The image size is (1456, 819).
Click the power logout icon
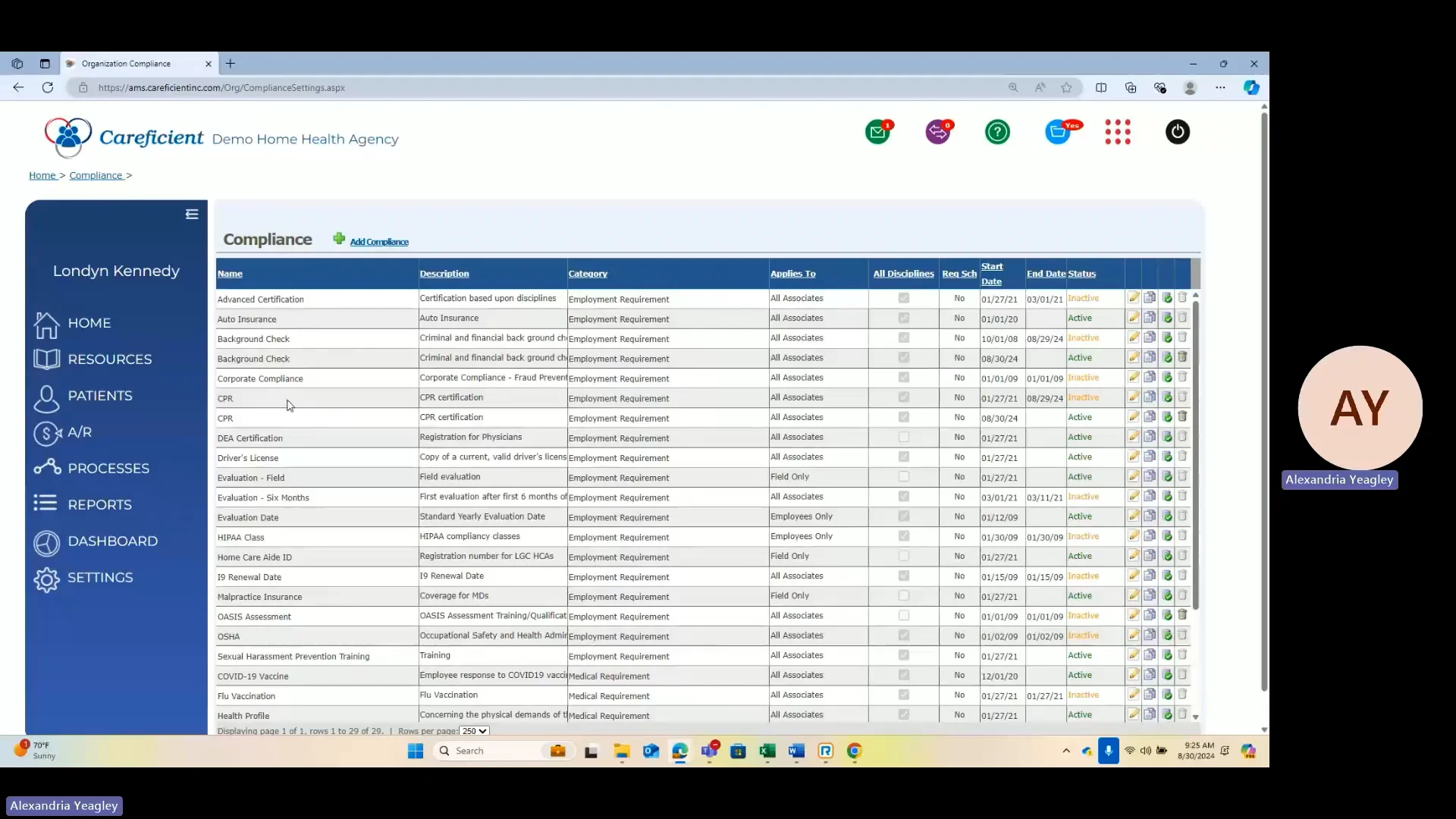click(x=1177, y=132)
